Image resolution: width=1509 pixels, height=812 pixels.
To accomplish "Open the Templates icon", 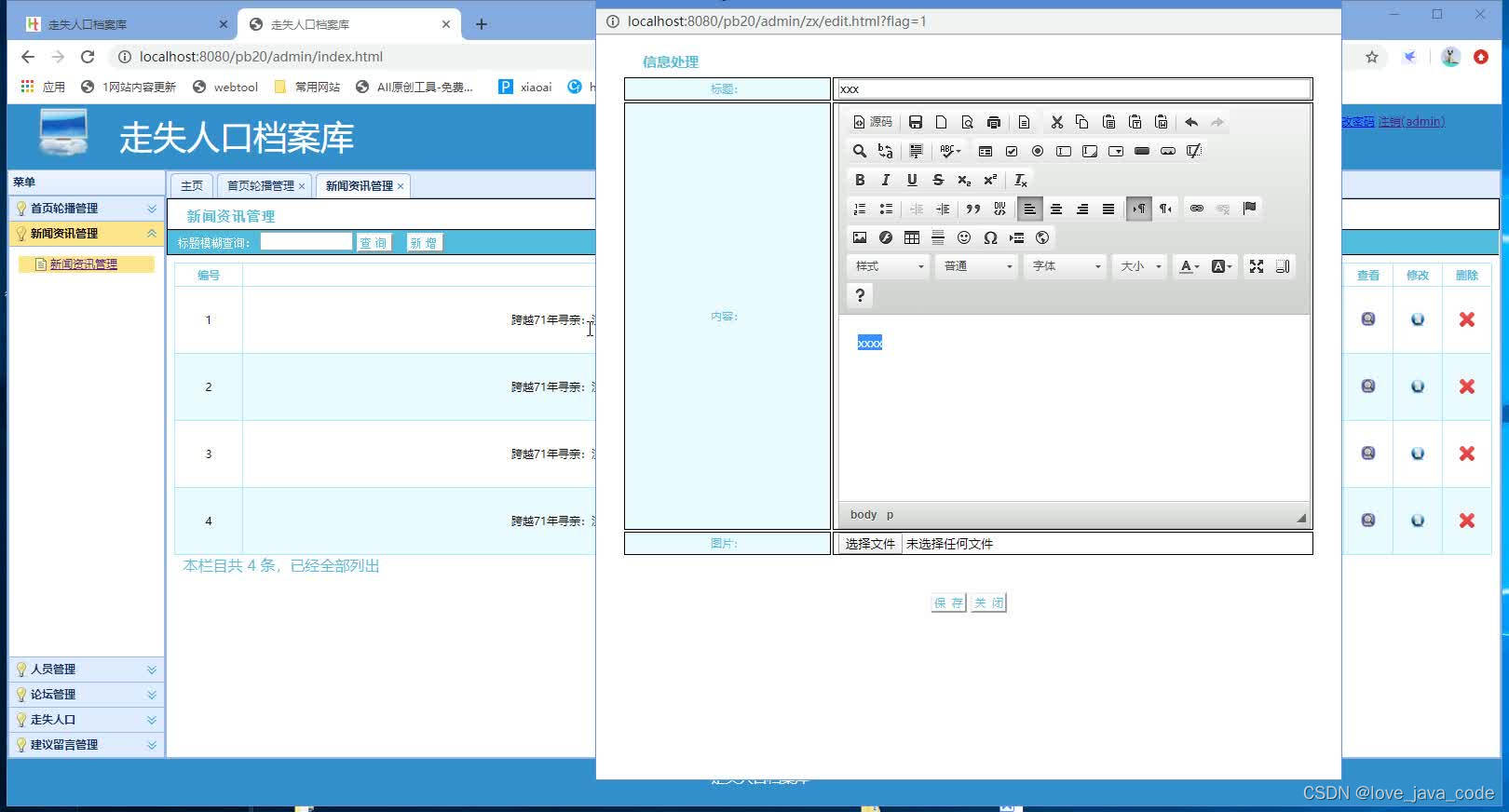I will pos(1024,122).
